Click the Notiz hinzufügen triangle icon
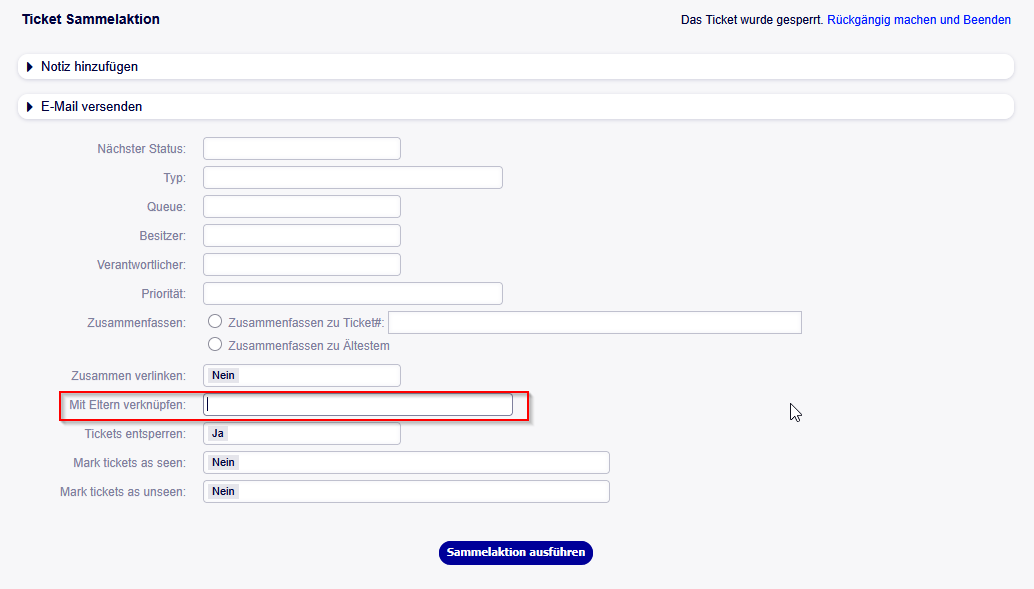1034x589 pixels. 30,67
